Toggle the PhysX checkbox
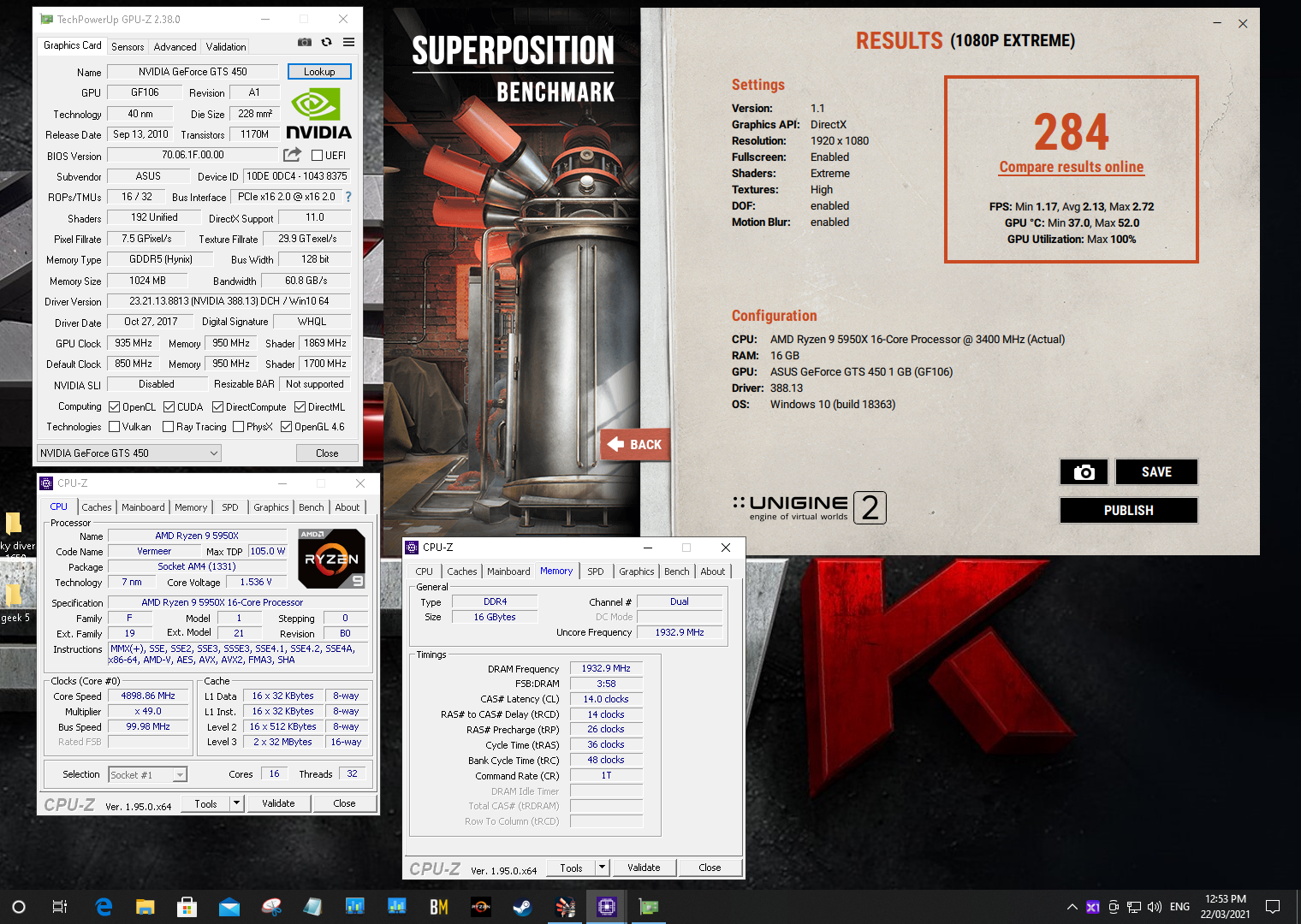 [239, 427]
